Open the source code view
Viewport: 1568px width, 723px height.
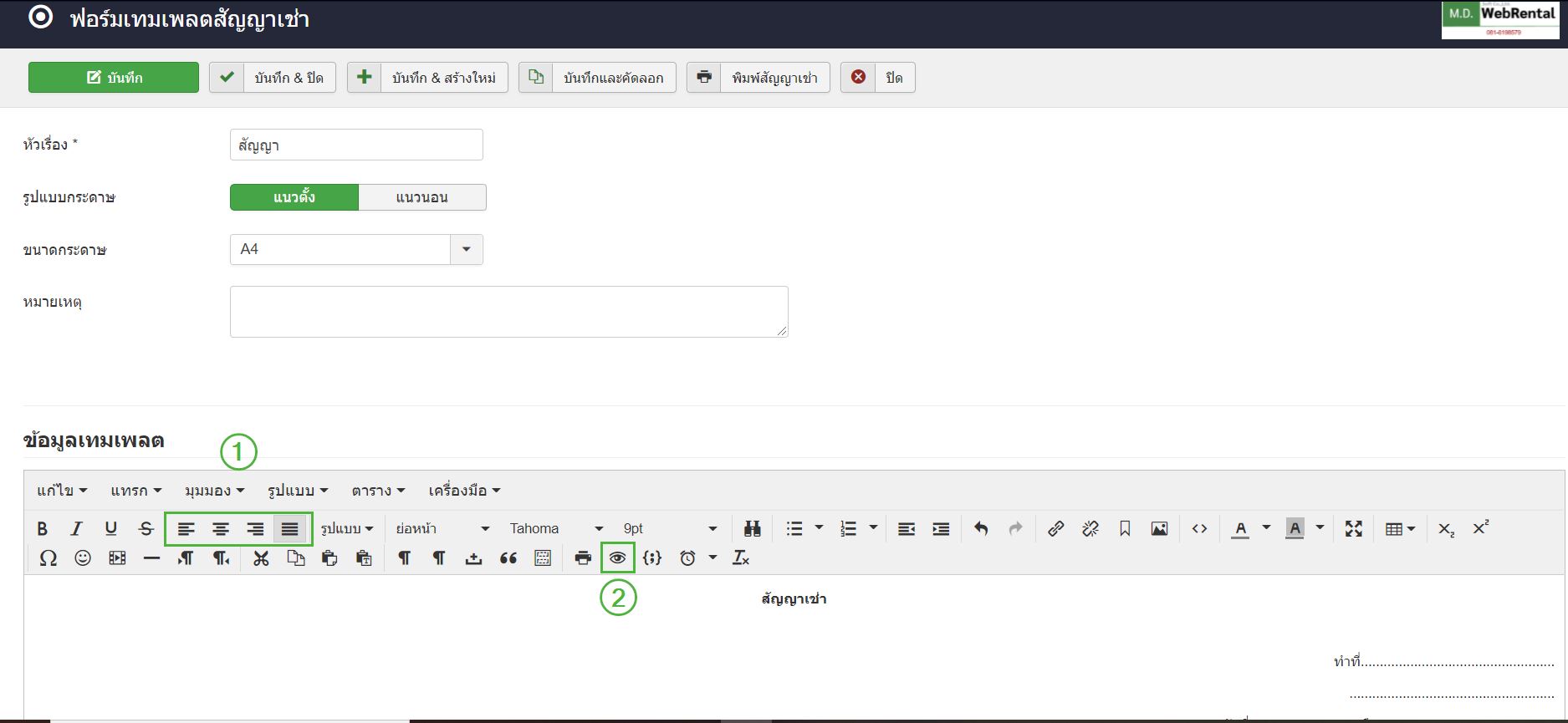(1199, 528)
